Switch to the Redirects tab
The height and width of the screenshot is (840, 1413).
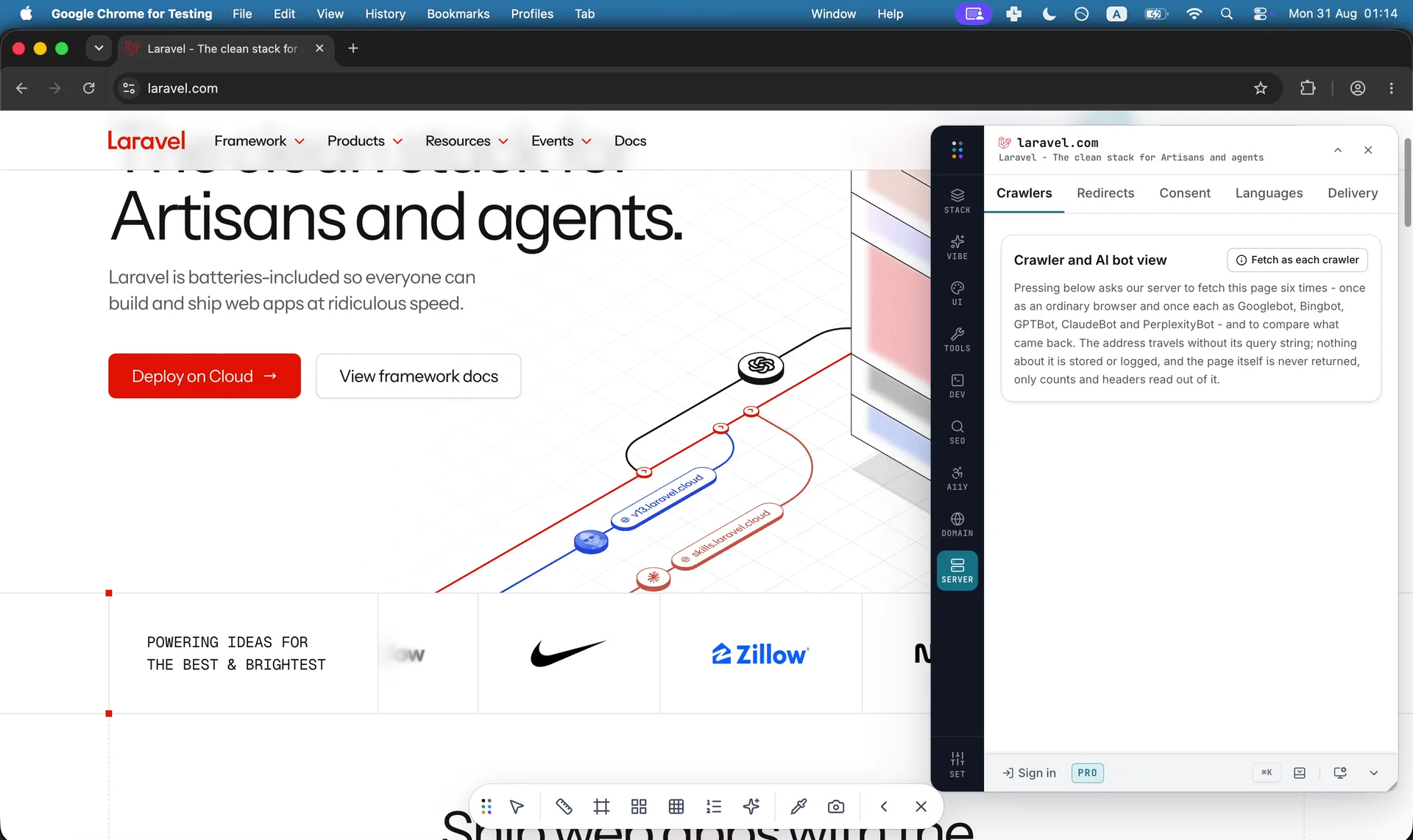(x=1105, y=193)
